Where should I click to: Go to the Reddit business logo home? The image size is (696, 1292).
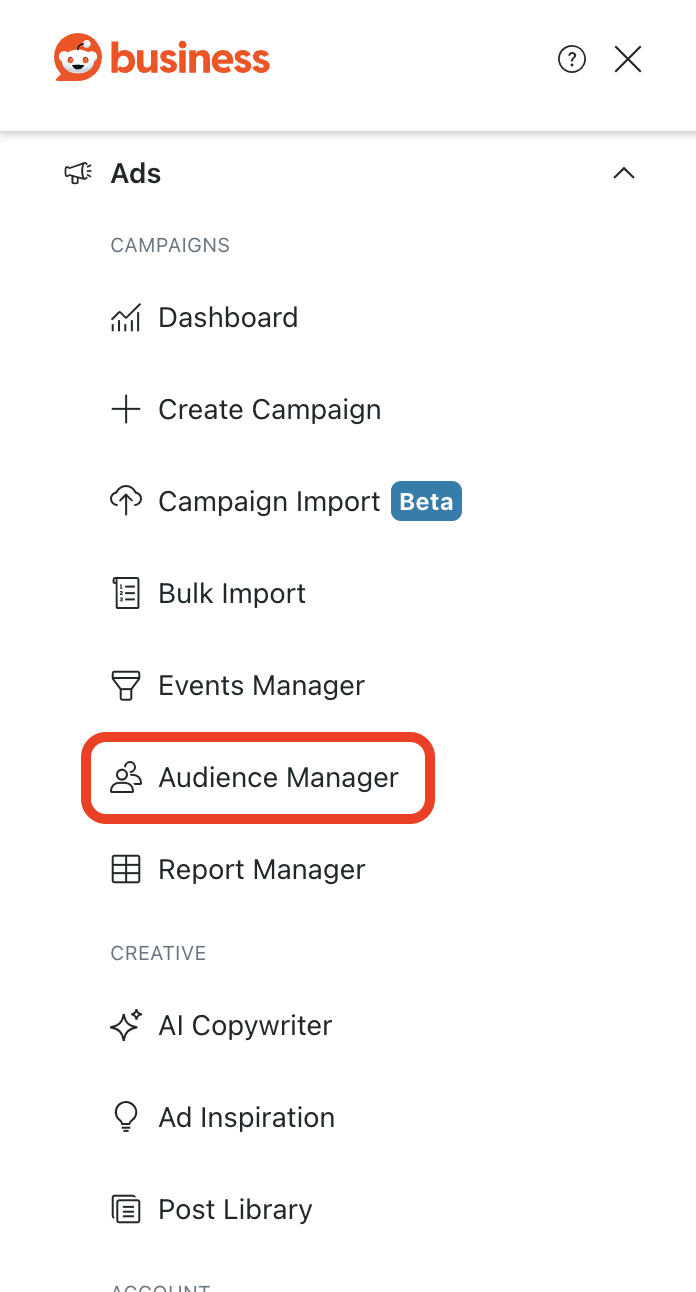[162, 58]
